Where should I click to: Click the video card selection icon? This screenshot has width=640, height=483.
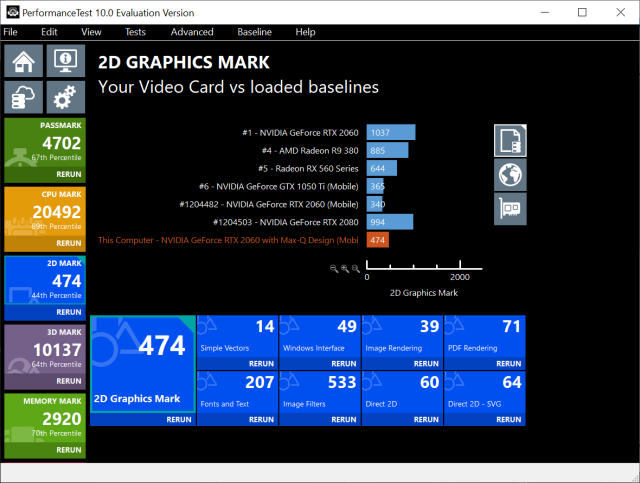[510, 209]
